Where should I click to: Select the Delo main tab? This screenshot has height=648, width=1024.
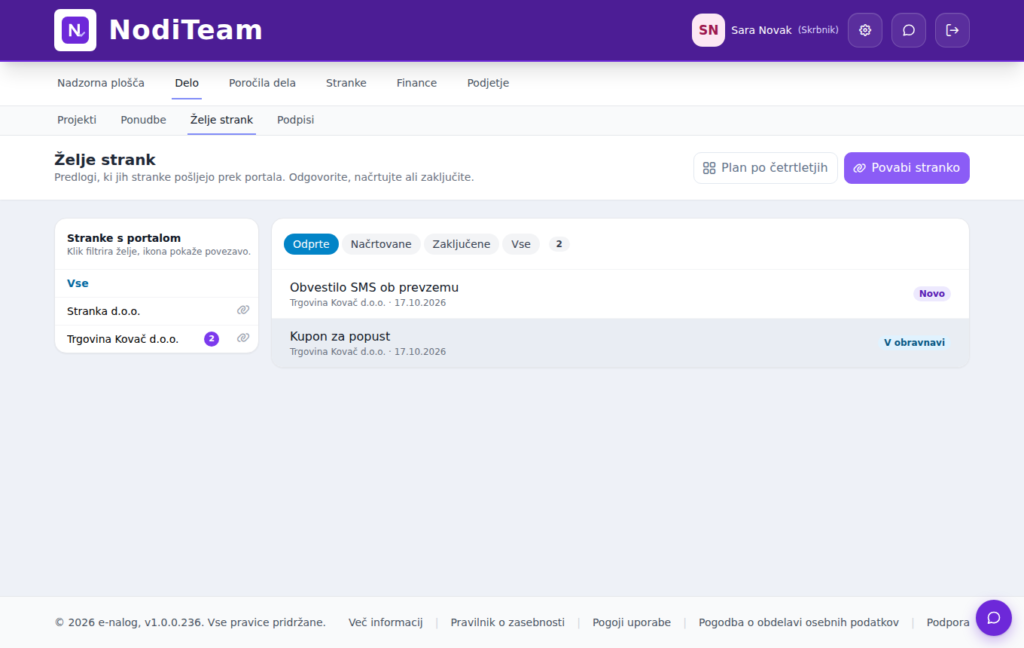coord(187,83)
